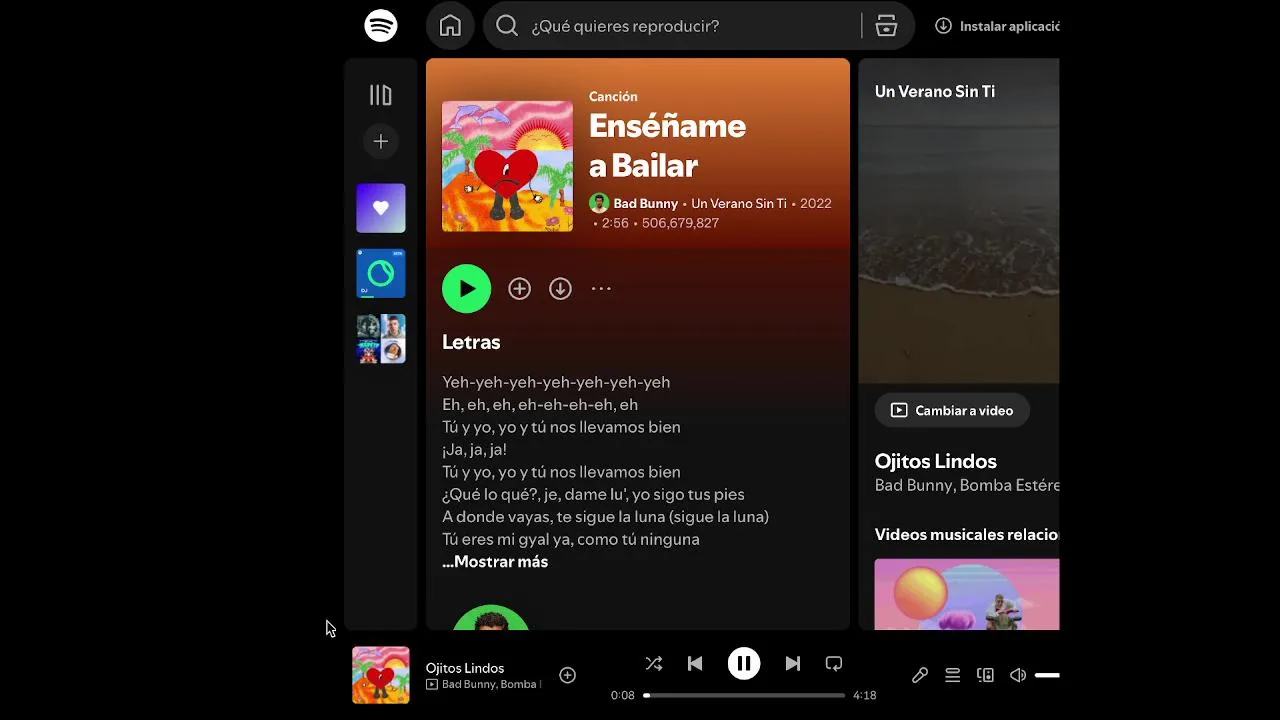Click 'Letras' heading
The height and width of the screenshot is (720, 1280).
click(471, 342)
